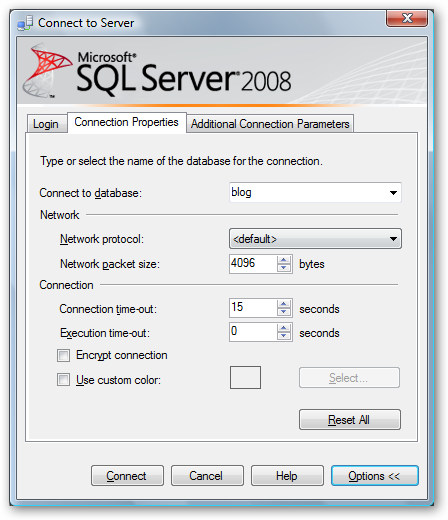Decrease Execution time-out with down arrow

point(284,336)
